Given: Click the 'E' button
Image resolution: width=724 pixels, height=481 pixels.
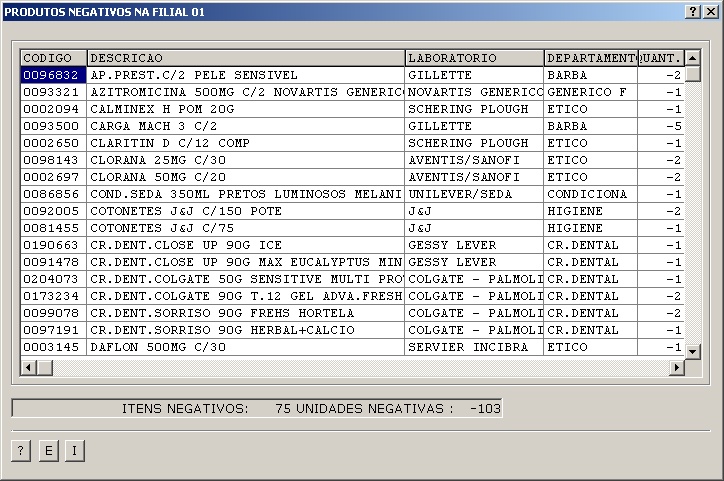Looking at the screenshot, I should point(48,451).
